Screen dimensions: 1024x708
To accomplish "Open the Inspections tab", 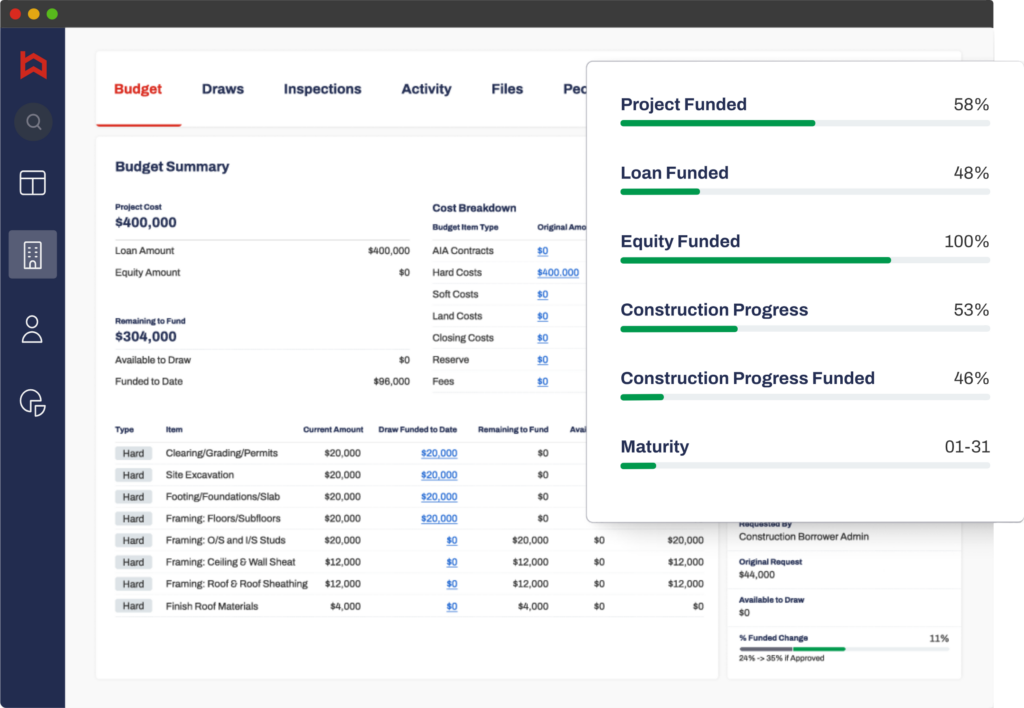I will point(322,89).
